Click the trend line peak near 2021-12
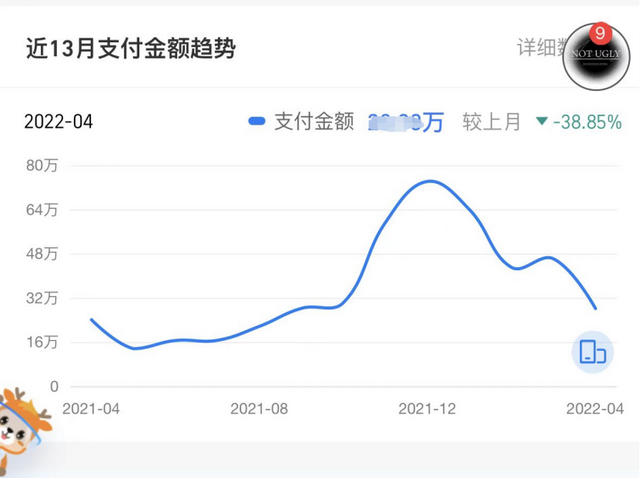The width and height of the screenshot is (640, 478). (431, 181)
